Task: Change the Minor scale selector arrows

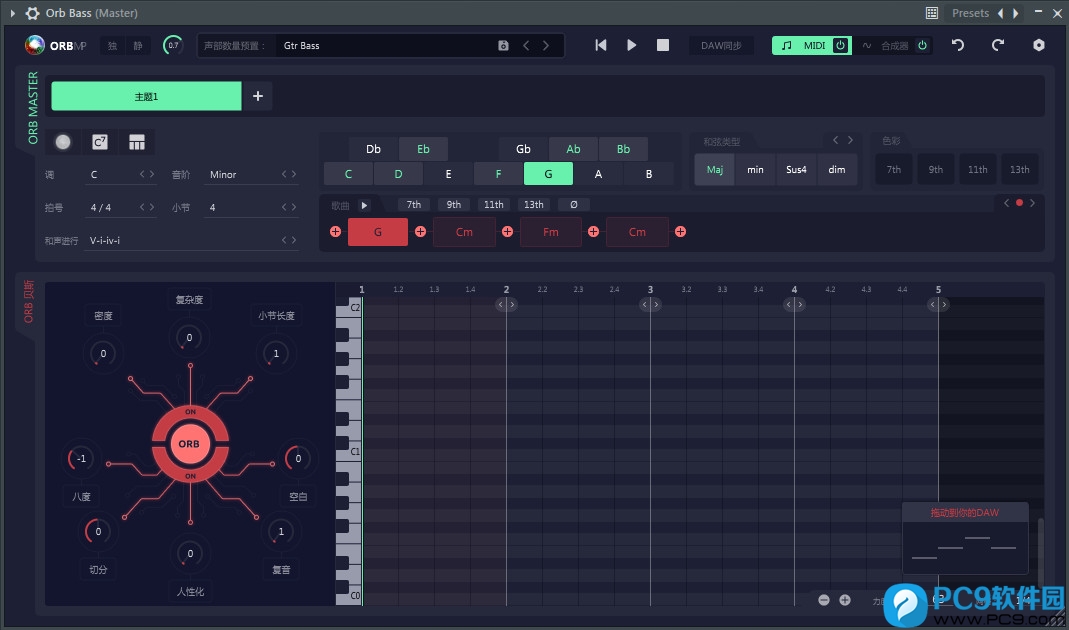Action: click(x=289, y=175)
